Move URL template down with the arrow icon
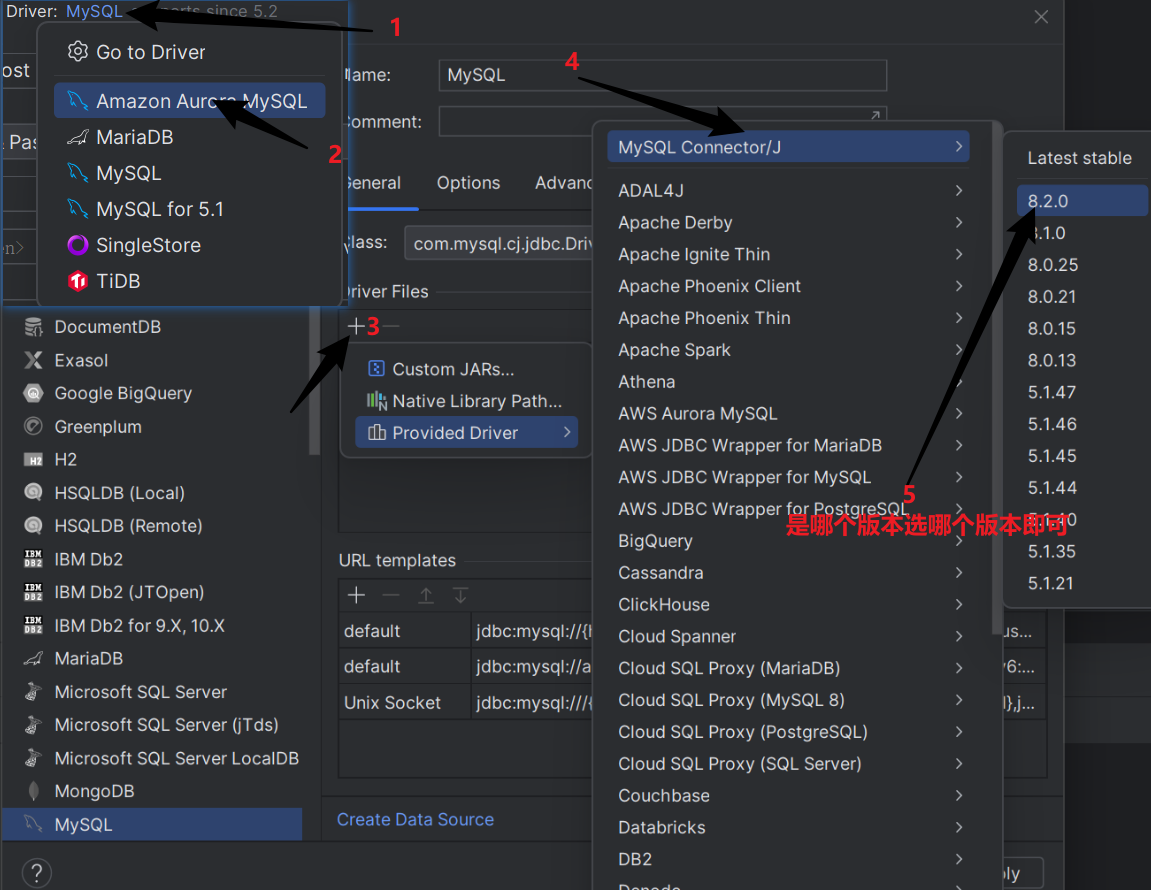 pos(460,595)
